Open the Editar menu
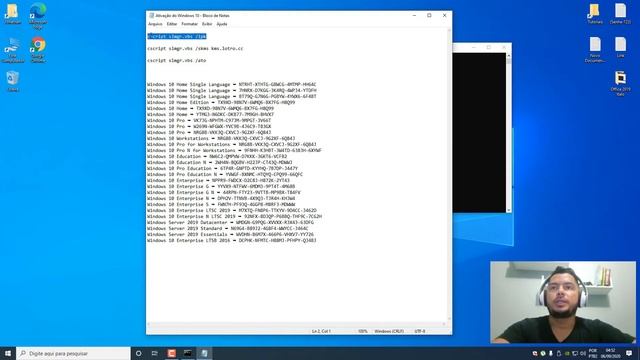This screenshot has width=640, height=360. [172, 24]
